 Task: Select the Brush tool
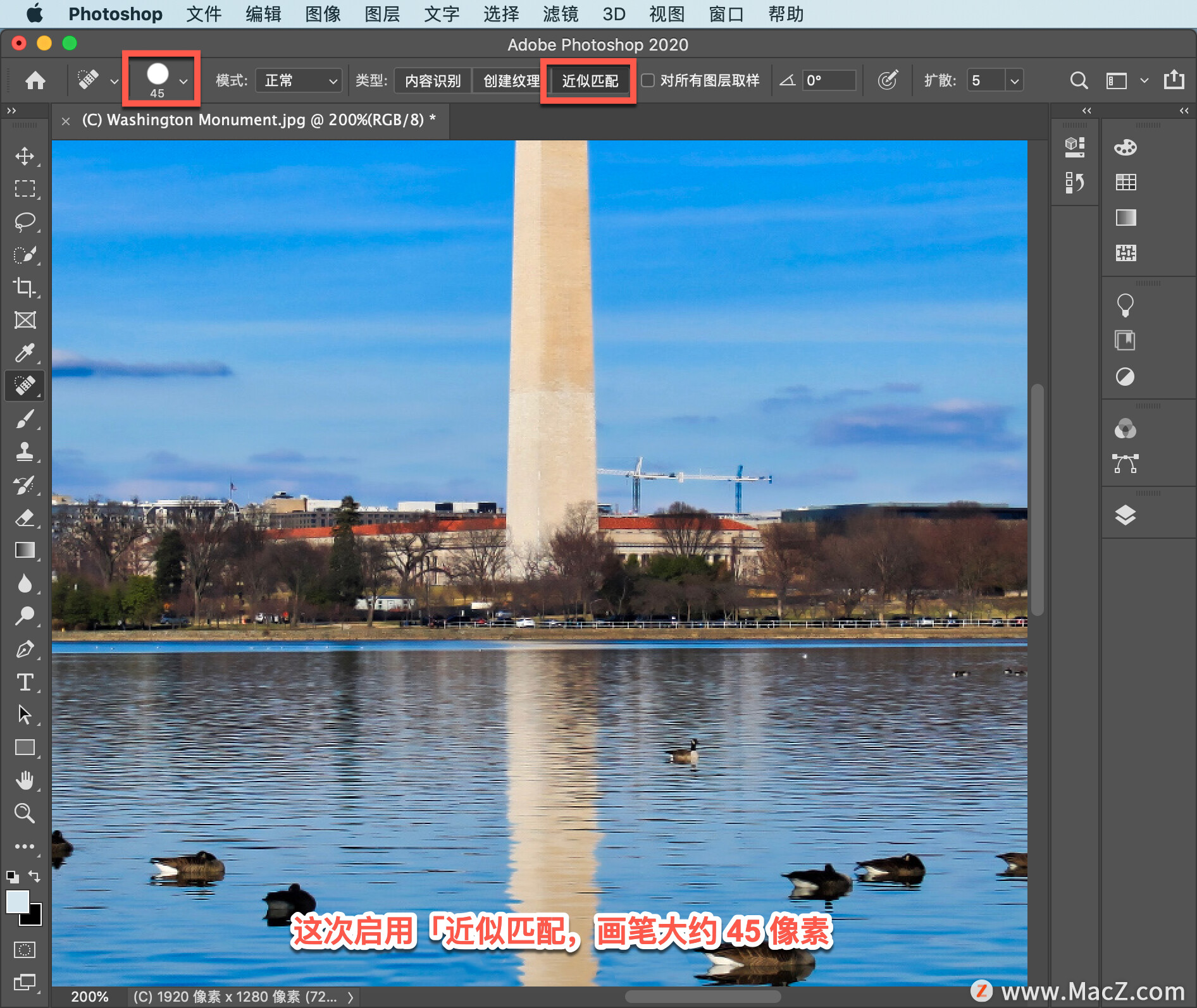pyautogui.click(x=25, y=419)
